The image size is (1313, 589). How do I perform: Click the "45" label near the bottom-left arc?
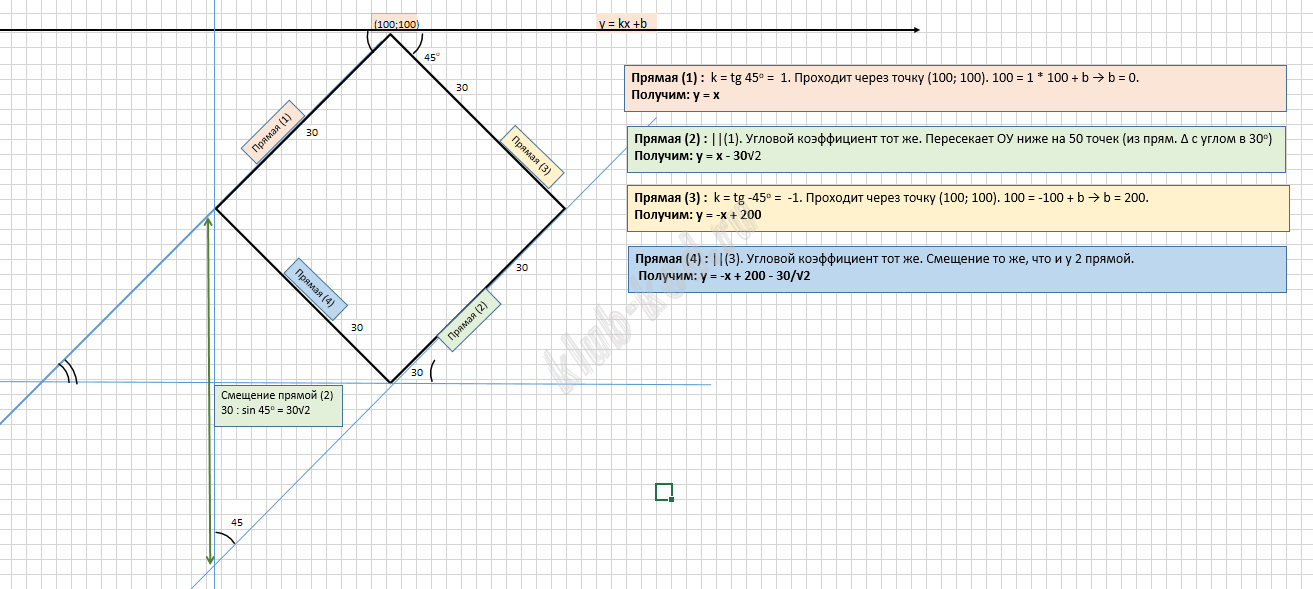click(x=237, y=522)
